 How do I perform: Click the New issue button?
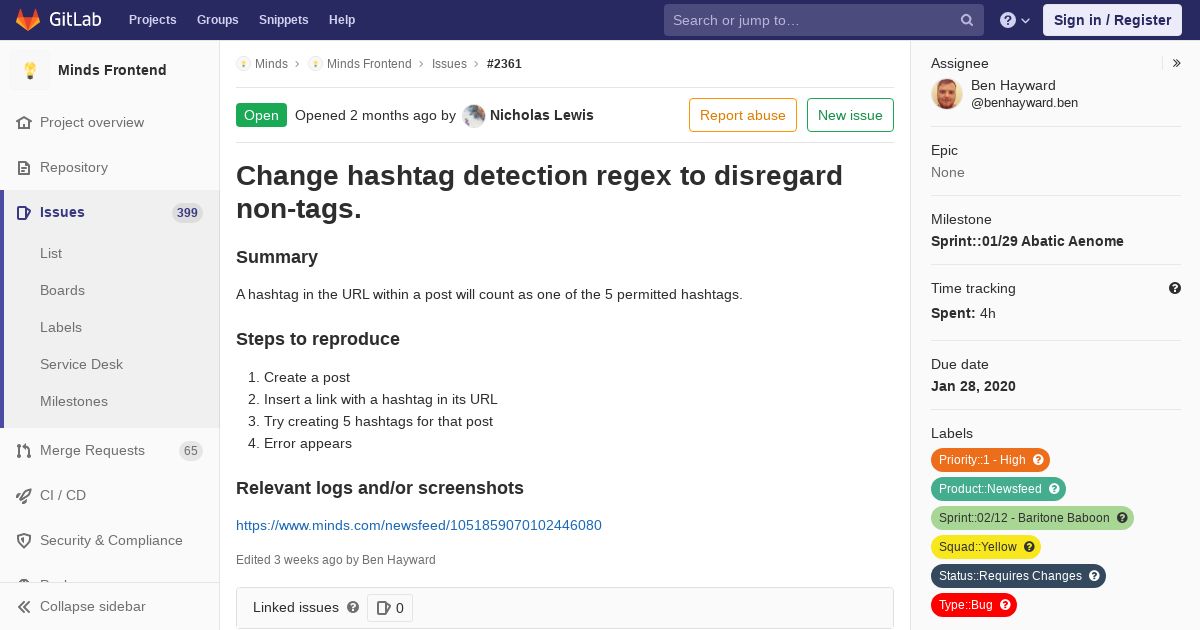tap(850, 115)
